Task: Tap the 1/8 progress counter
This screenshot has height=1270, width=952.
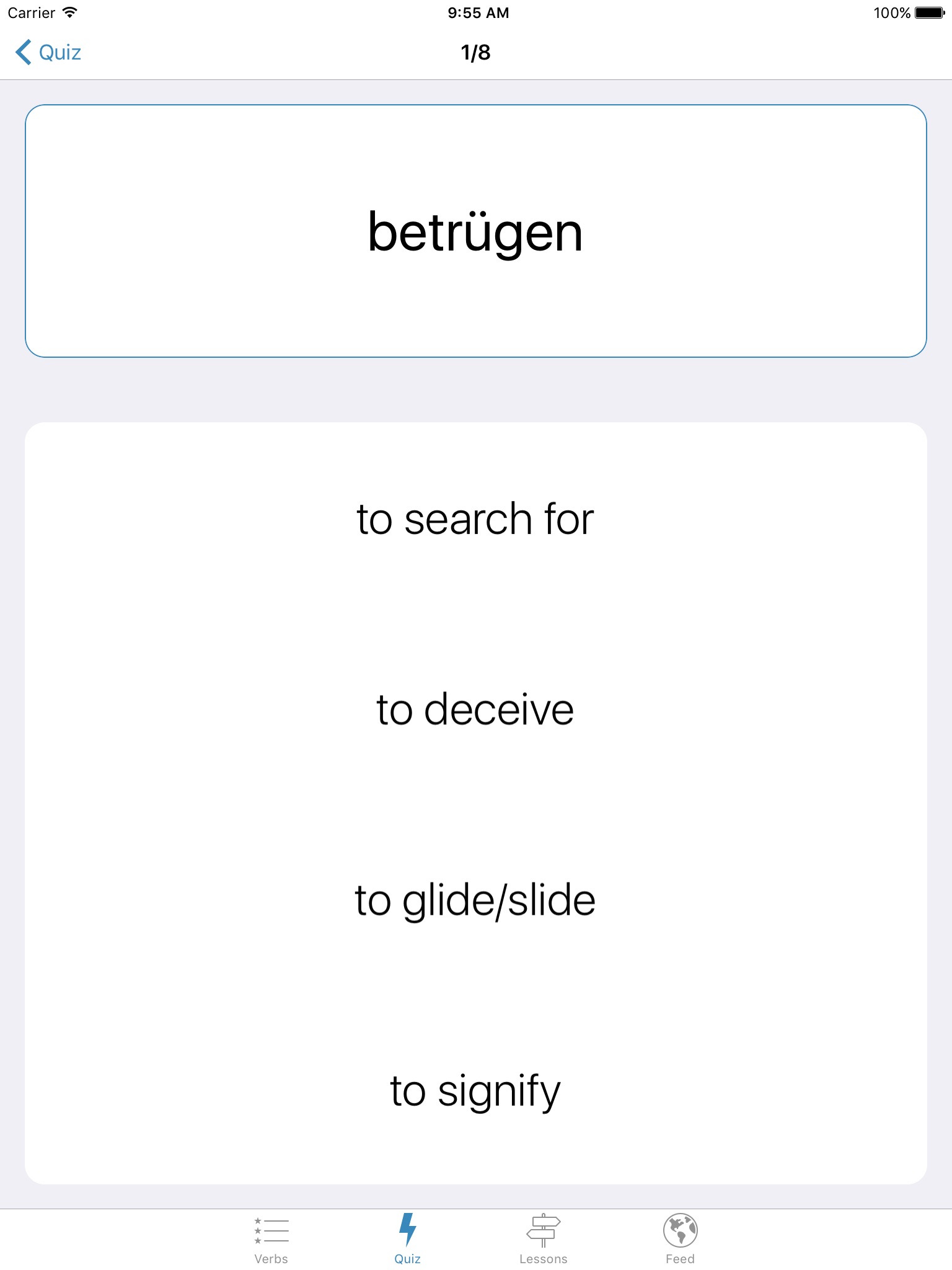Action: pos(475,53)
